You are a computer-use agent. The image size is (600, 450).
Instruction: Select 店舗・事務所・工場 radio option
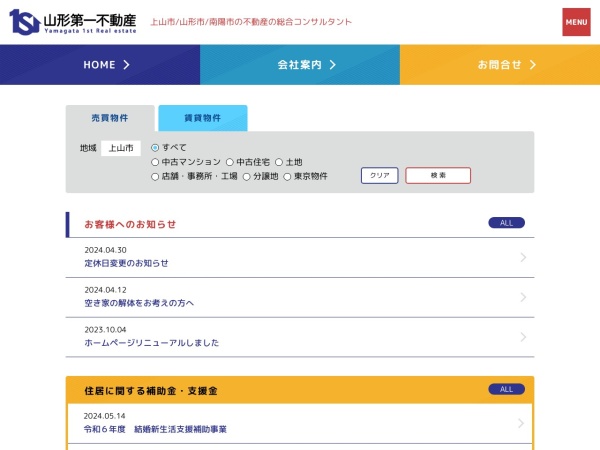(155, 177)
